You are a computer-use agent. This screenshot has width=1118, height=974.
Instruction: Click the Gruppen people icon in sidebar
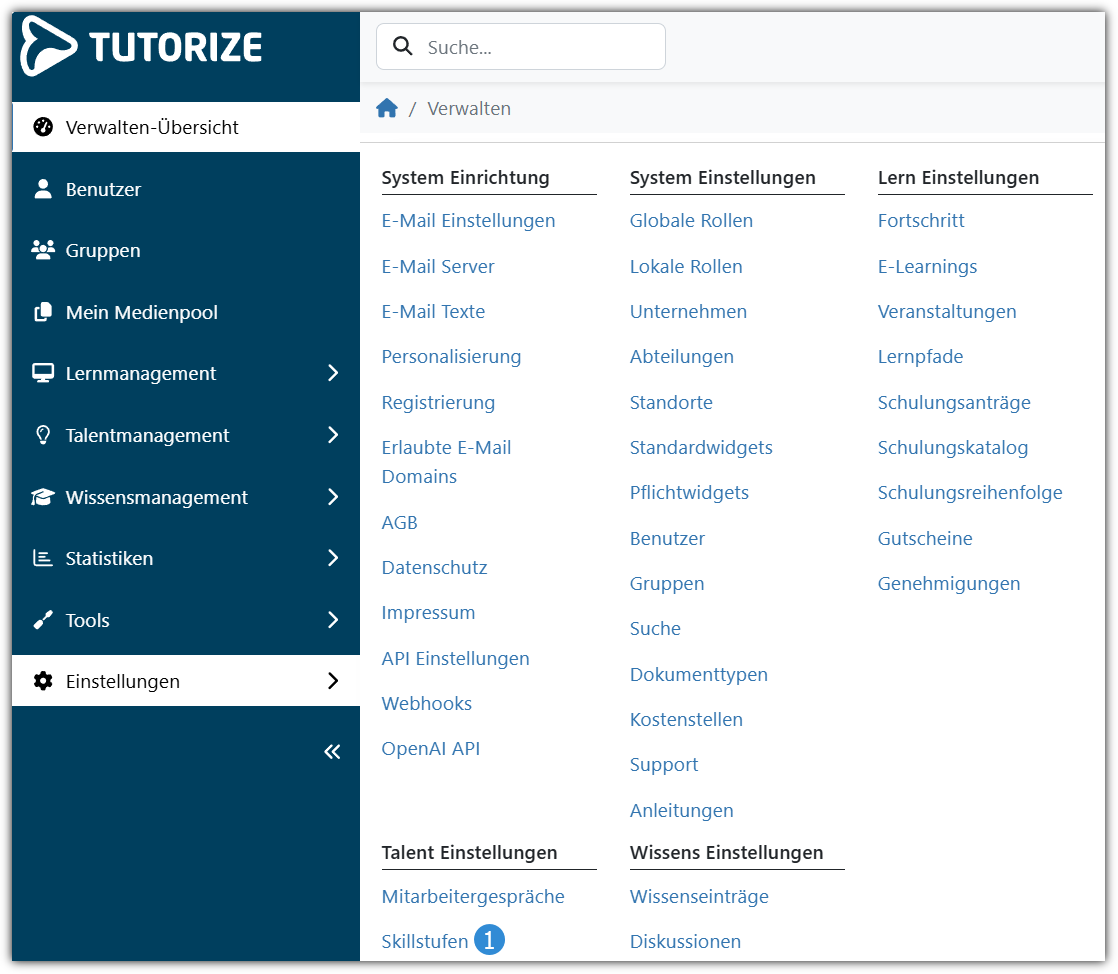tap(43, 250)
